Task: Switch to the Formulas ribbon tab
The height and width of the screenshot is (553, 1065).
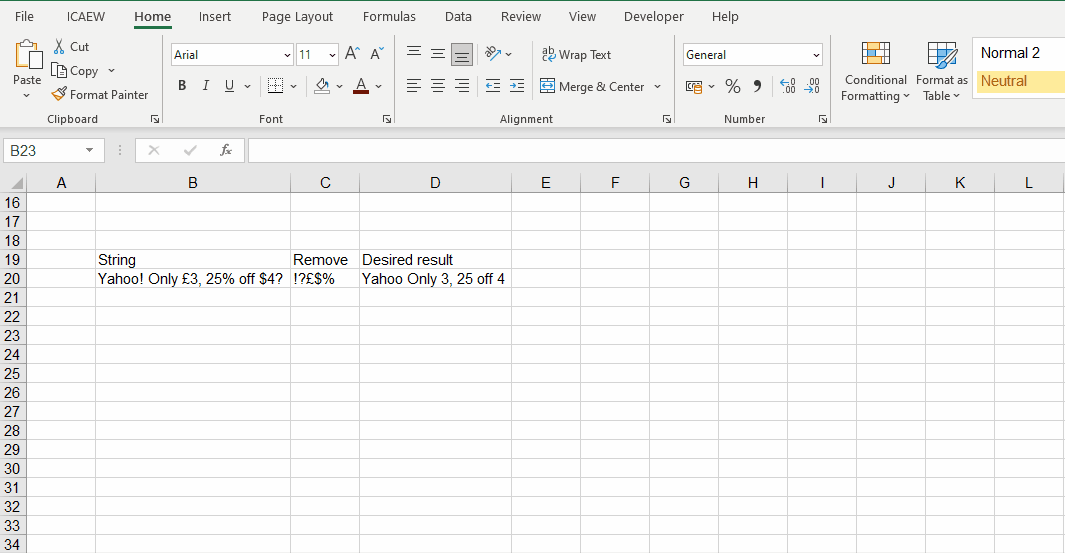Action: click(389, 17)
